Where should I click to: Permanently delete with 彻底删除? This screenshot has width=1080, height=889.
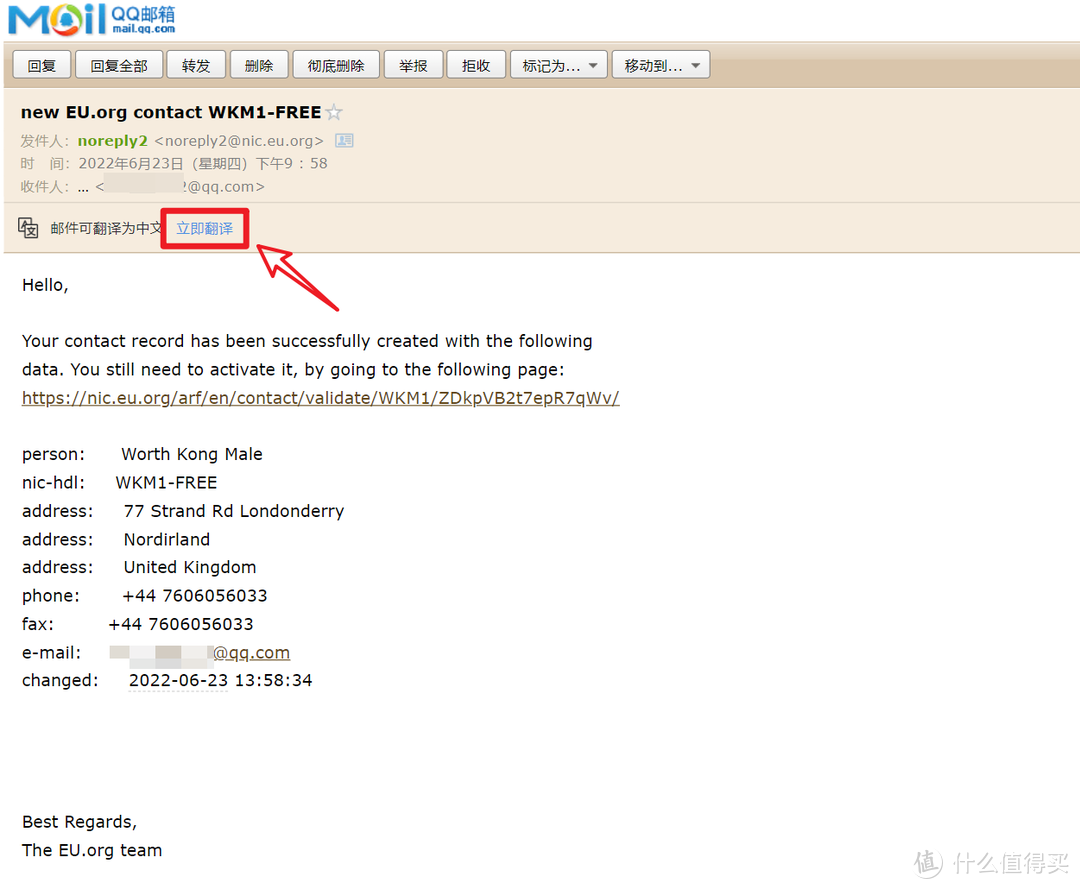click(x=336, y=66)
